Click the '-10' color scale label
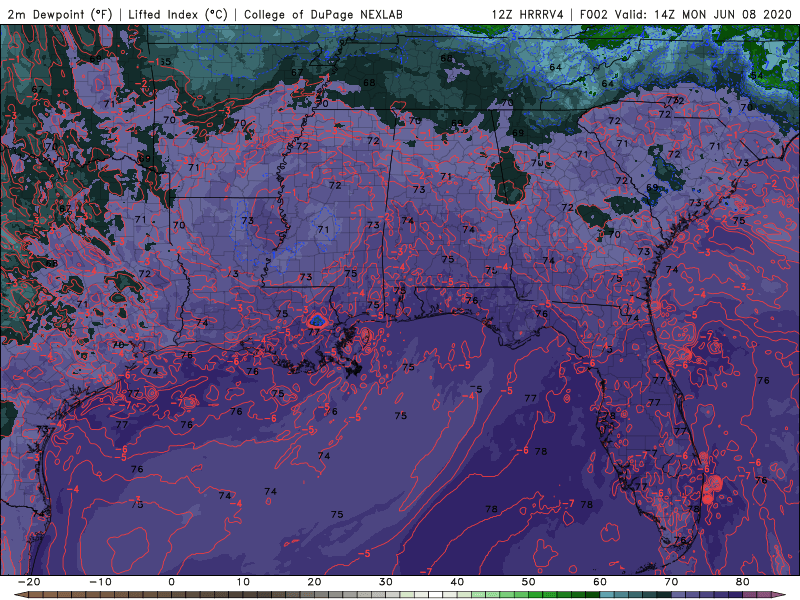Screen dimensions: 800x600 coord(100,582)
